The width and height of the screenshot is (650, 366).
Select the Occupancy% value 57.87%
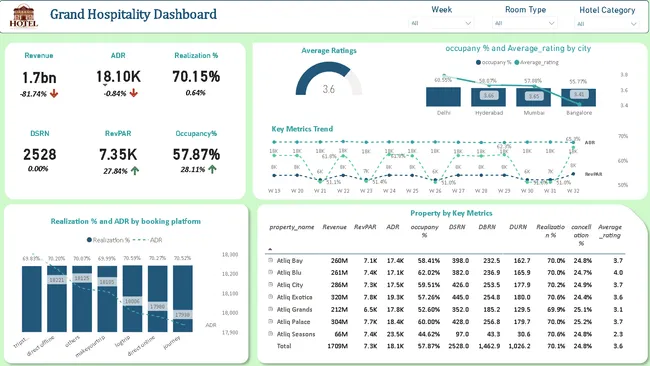click(x=196, y=155)
